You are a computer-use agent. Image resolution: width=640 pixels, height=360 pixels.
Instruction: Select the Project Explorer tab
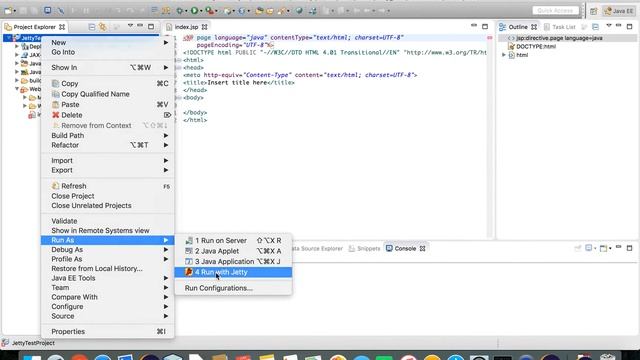34,27
